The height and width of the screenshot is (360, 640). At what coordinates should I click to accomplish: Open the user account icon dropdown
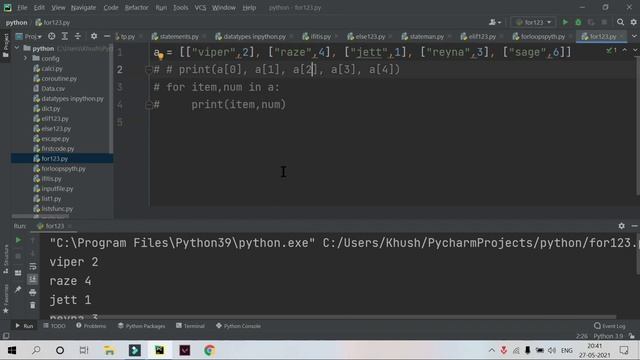(x=495, y=22)
